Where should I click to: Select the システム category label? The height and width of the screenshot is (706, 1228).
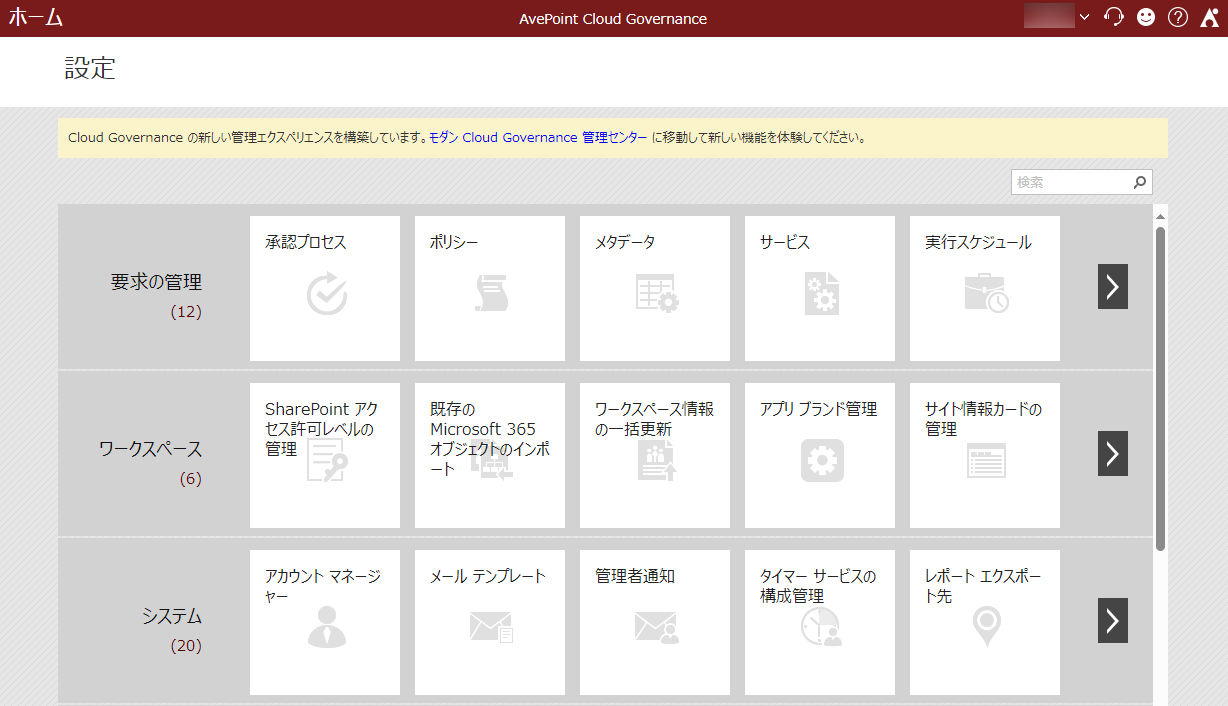click(172, 616)
